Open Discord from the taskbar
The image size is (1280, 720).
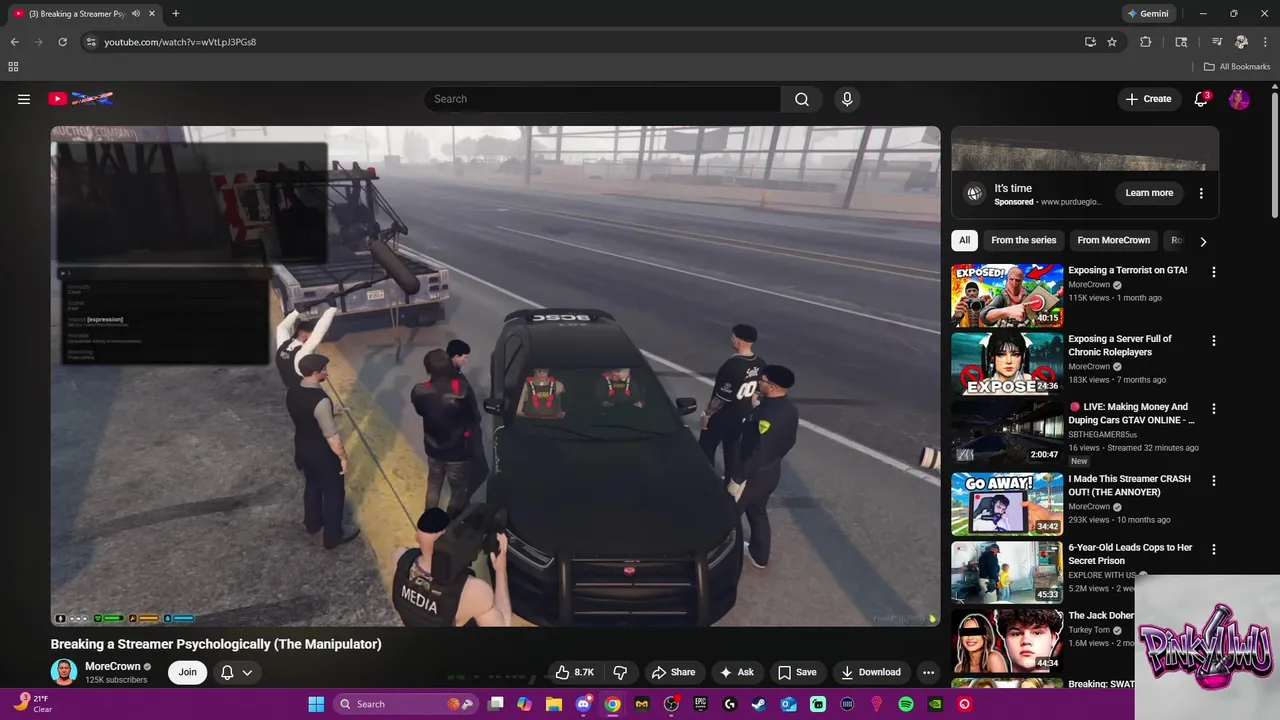tap(584, 704)
